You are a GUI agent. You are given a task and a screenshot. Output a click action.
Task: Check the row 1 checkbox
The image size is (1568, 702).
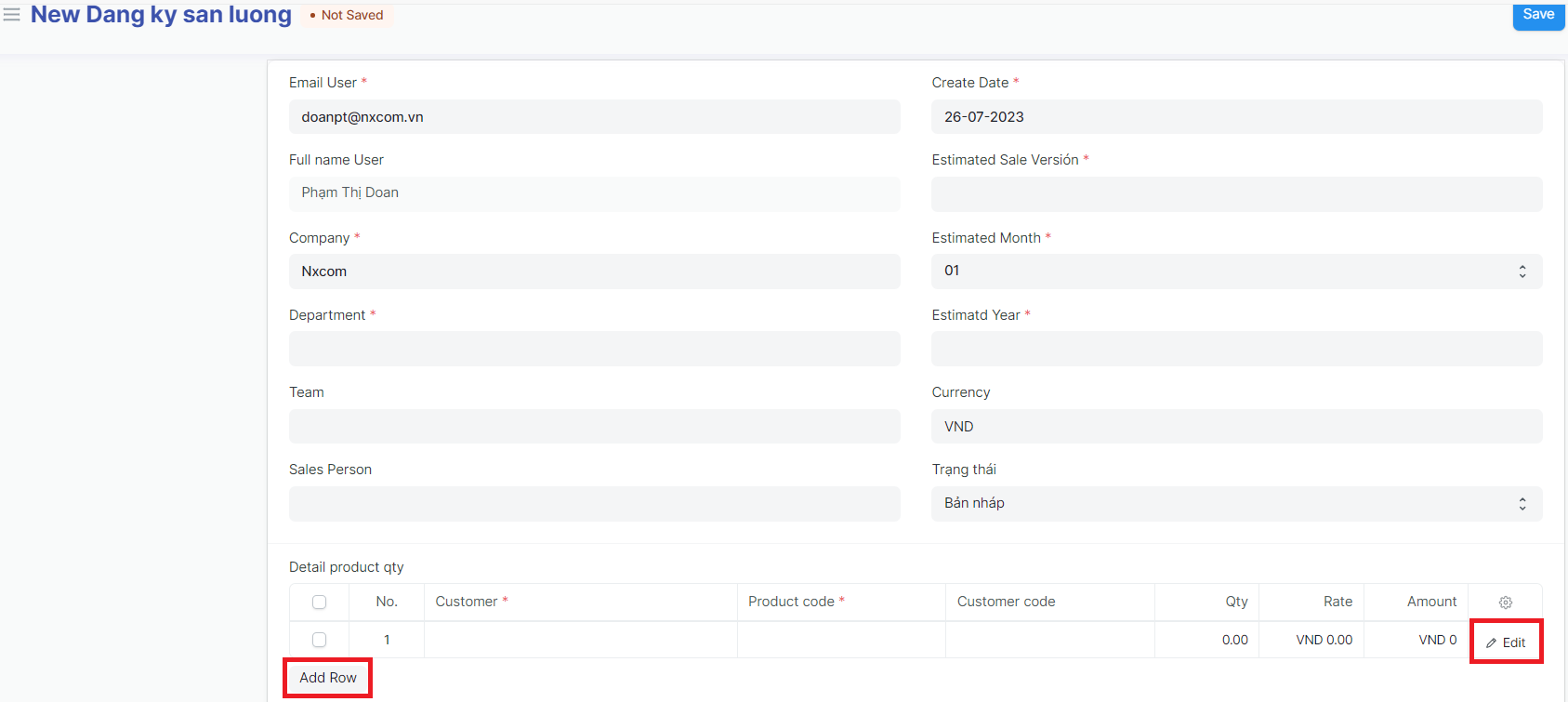coord(319,640)
